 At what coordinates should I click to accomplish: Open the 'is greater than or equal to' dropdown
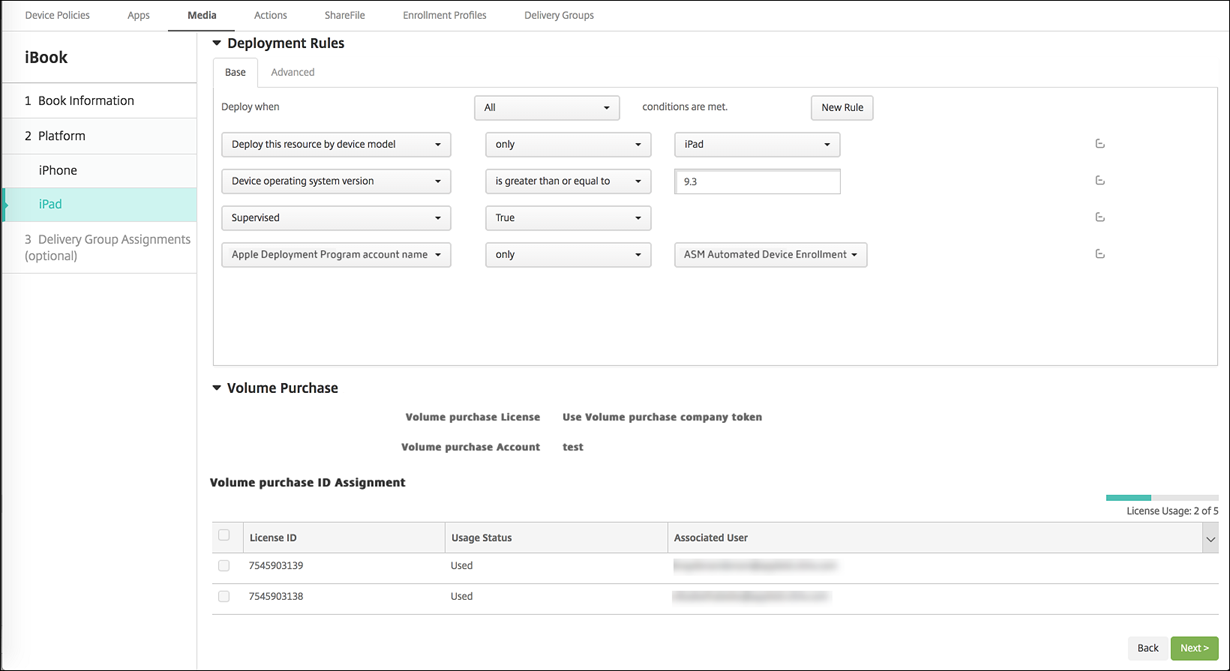[x=568, y=181]
